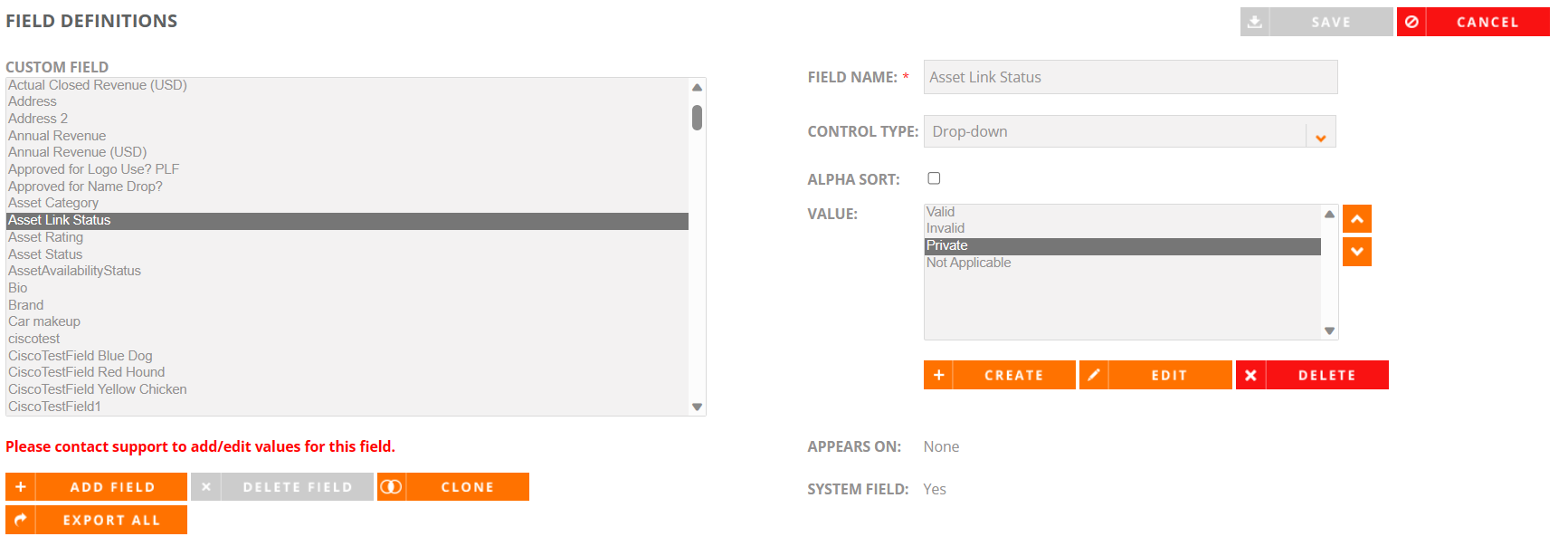Select the Asset Status field
1568x546 pixels.
pyautogui.click(x=347, y=254)
